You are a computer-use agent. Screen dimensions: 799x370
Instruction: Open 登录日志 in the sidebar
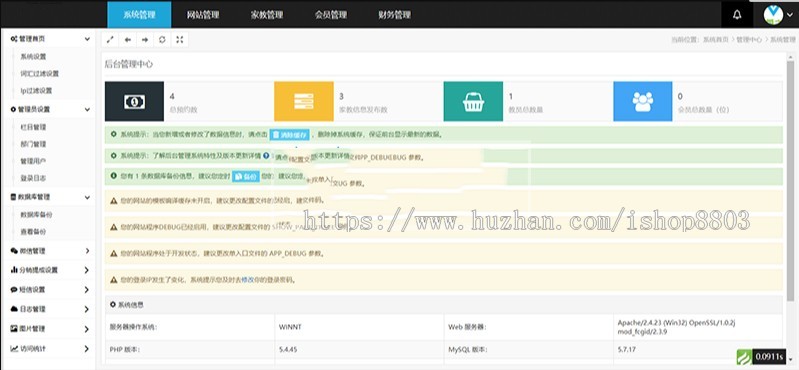click(x=33, y=178)
